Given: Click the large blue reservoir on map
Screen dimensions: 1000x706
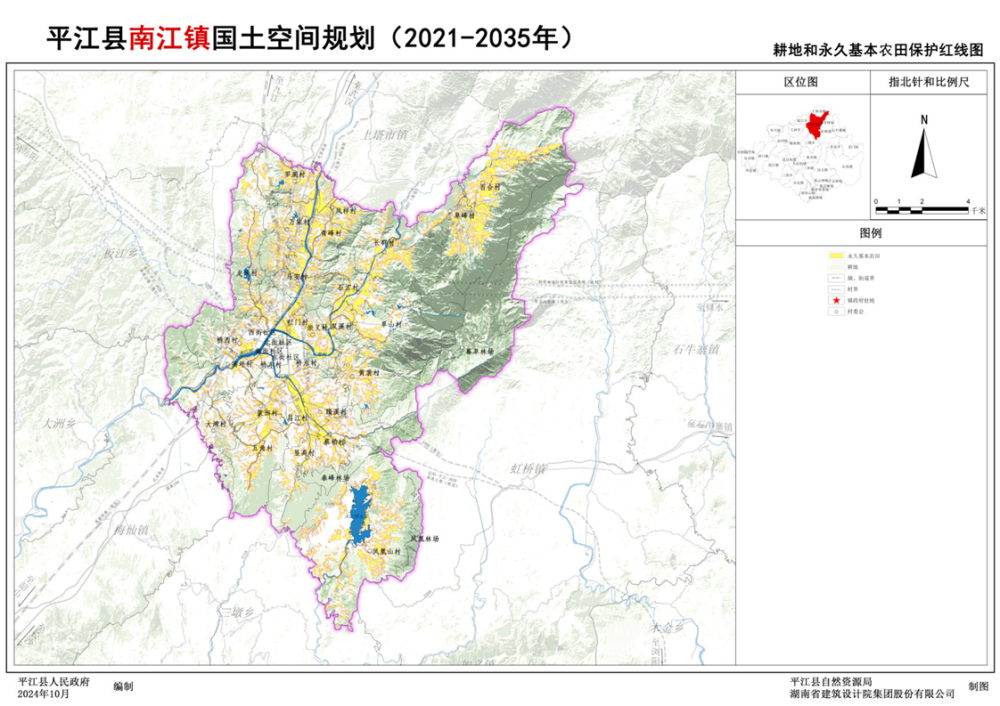Looking at the screenshot, I should [359, 515].
